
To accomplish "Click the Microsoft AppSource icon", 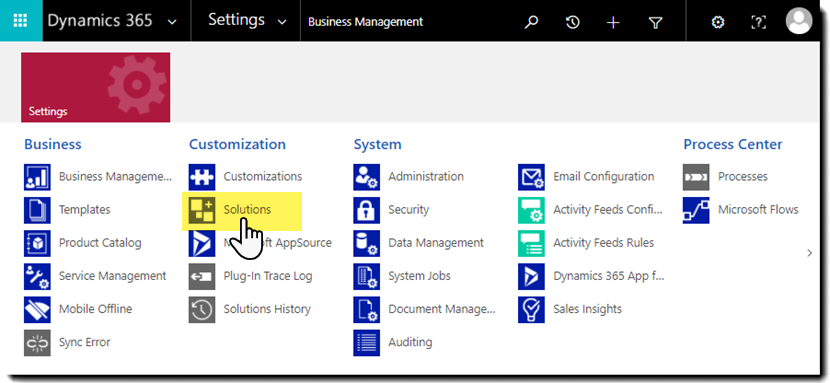I will coord(202,243).
